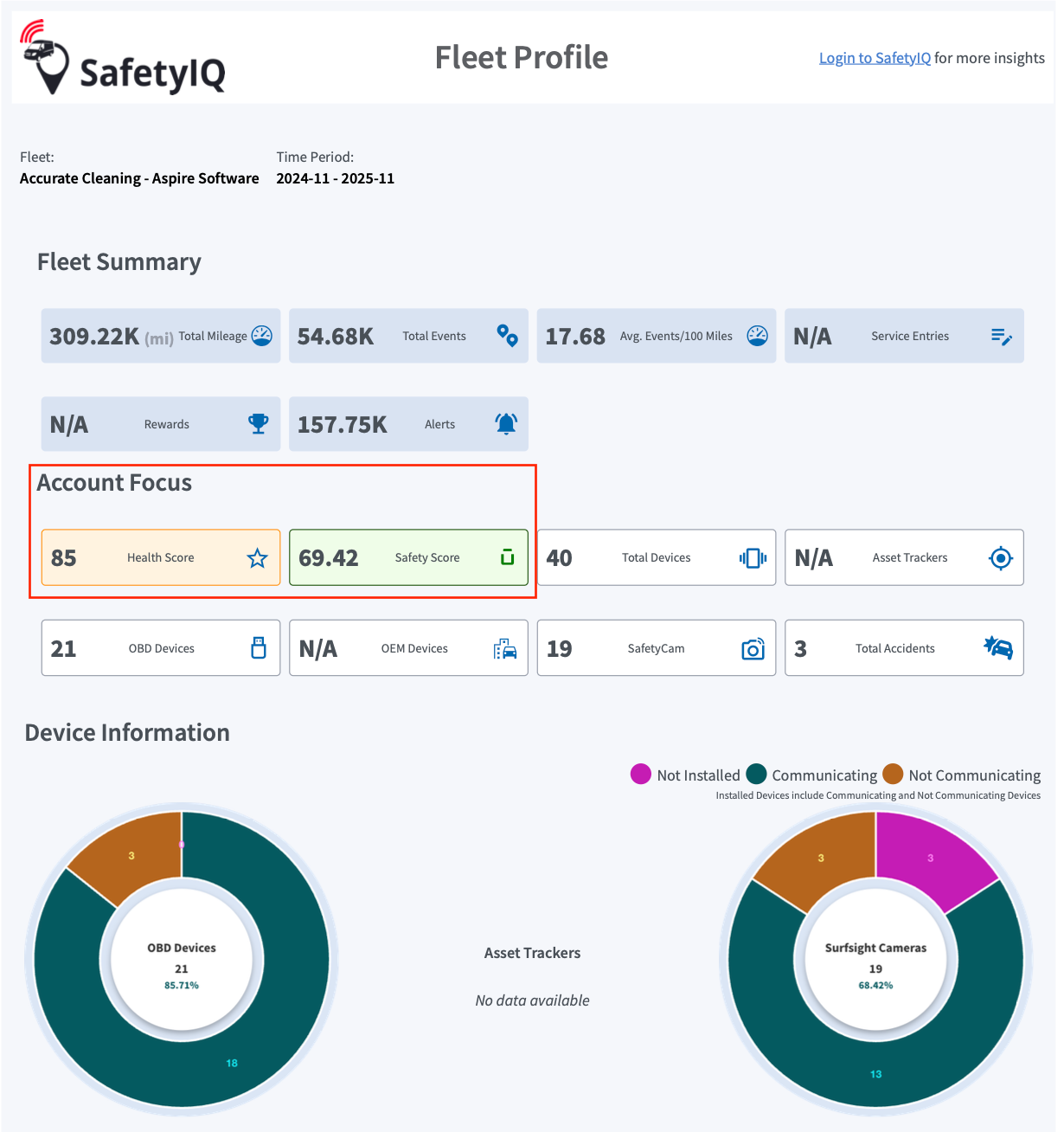This screenshot has width=1064, height=1132.
Task: Click the Health Score star icon
Action: 258,558
